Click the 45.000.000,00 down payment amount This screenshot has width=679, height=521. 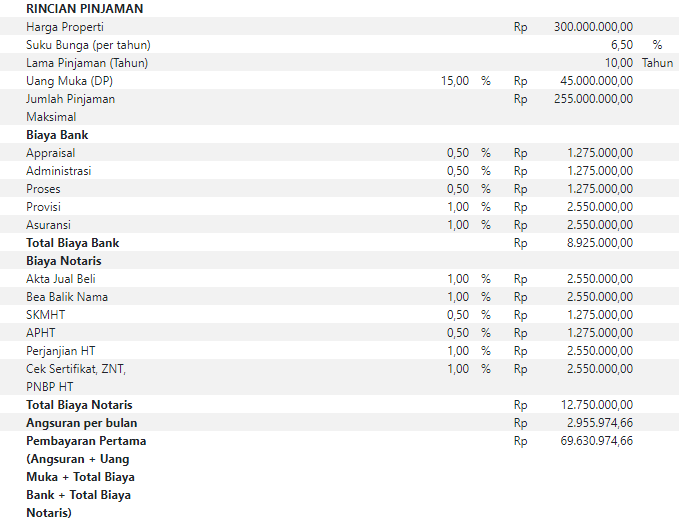[596, 81]
